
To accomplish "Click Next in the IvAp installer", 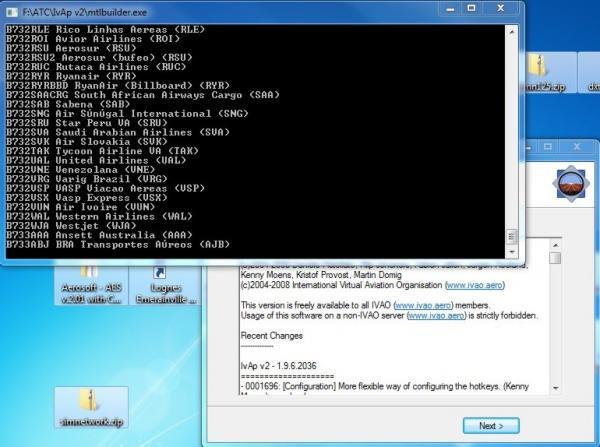I will click(x=491, y=426).
